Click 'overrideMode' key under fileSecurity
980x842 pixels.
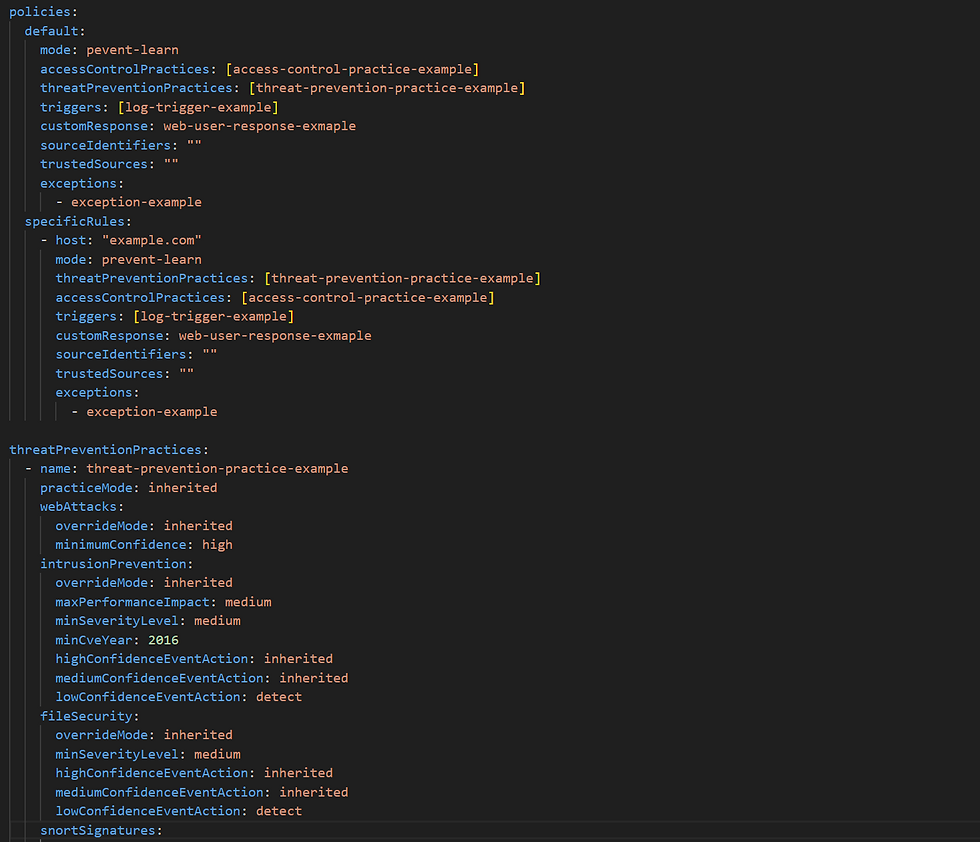coord(101,735)
